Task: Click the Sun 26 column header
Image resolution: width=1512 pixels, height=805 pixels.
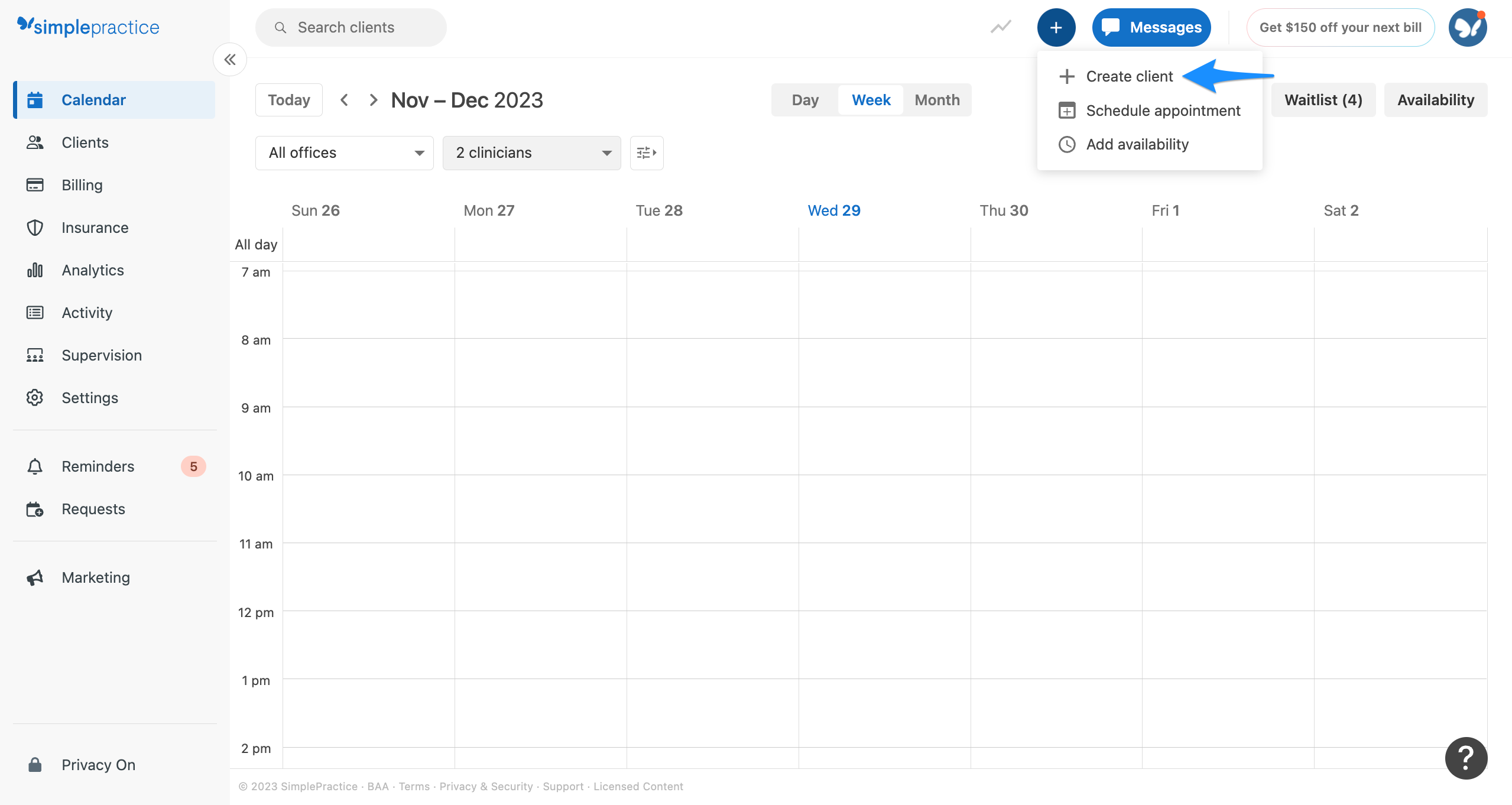Action: pyautogui.click(x=316, y=210)
